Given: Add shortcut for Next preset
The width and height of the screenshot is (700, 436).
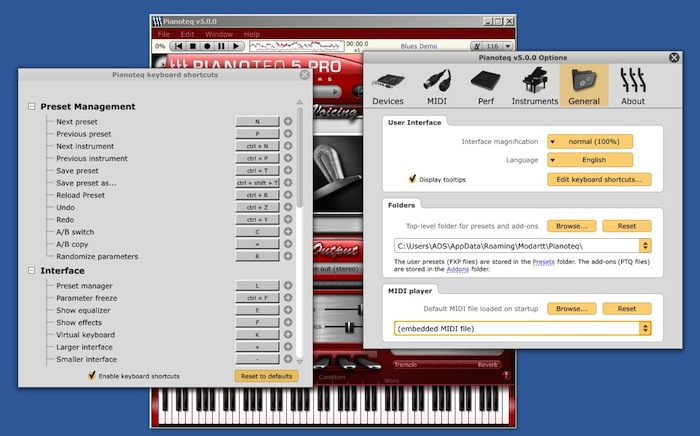Looking at the screenshot, I should point(288,121).
